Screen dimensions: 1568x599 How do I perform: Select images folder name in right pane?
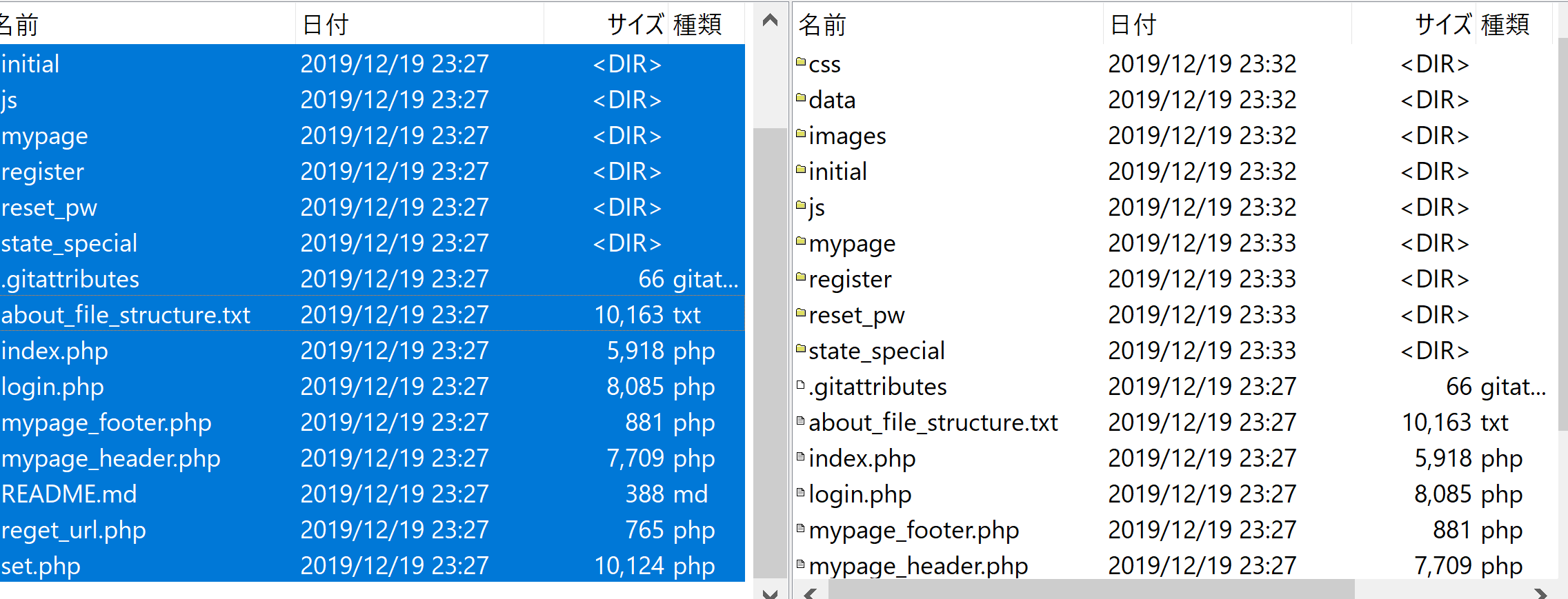pos(847,136)
